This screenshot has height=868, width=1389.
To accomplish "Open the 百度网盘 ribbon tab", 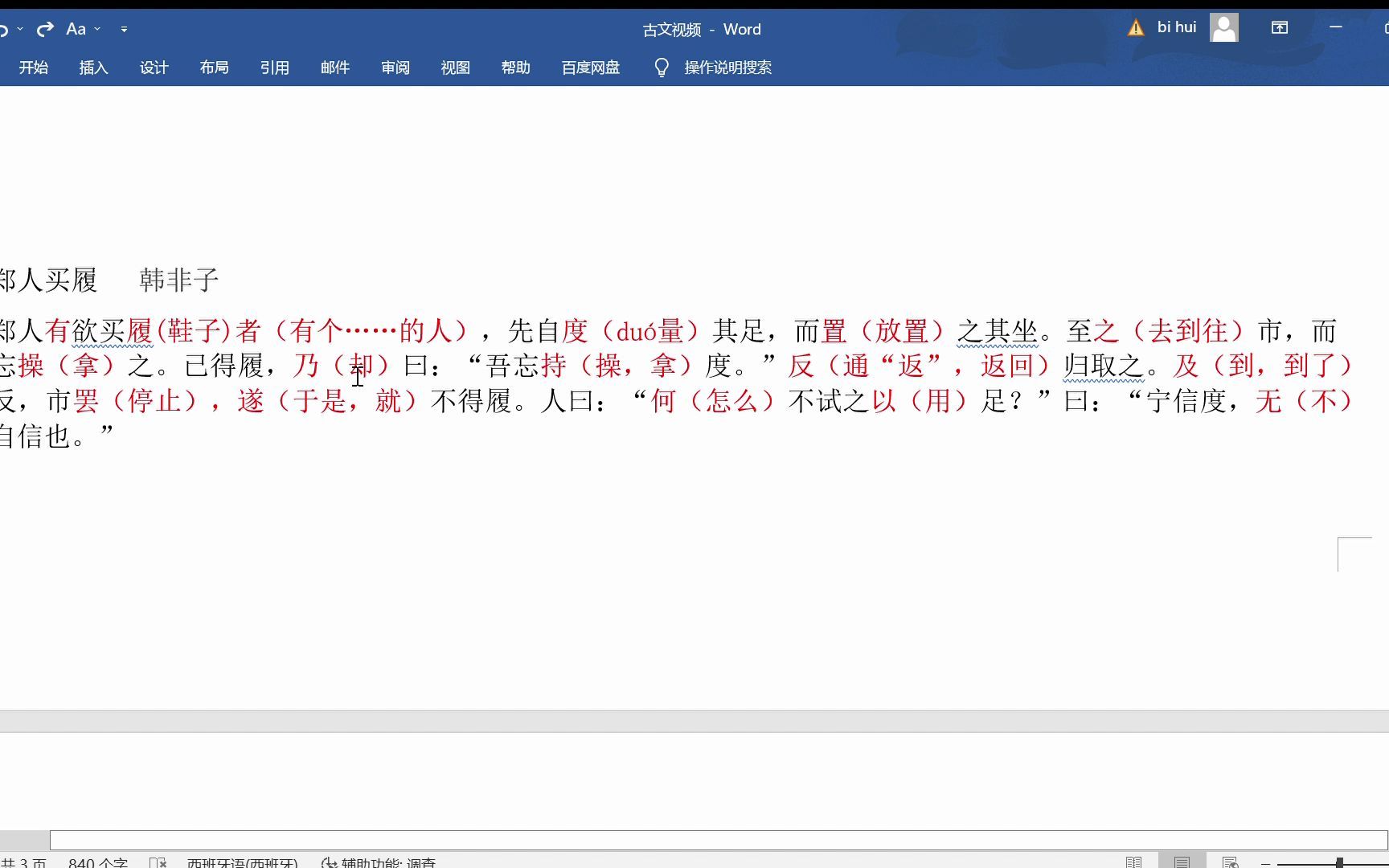I will tap(591, 68).
